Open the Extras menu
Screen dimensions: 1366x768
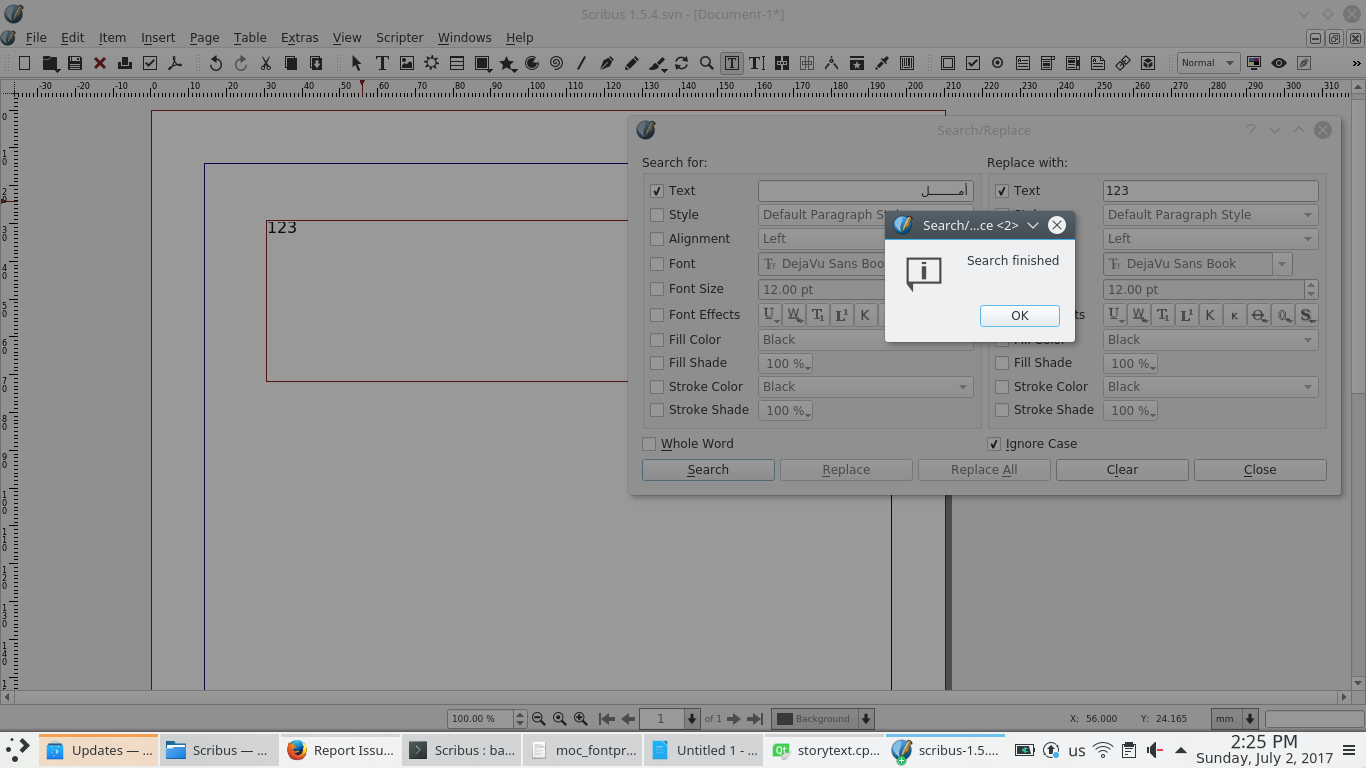tap(299, 37)
